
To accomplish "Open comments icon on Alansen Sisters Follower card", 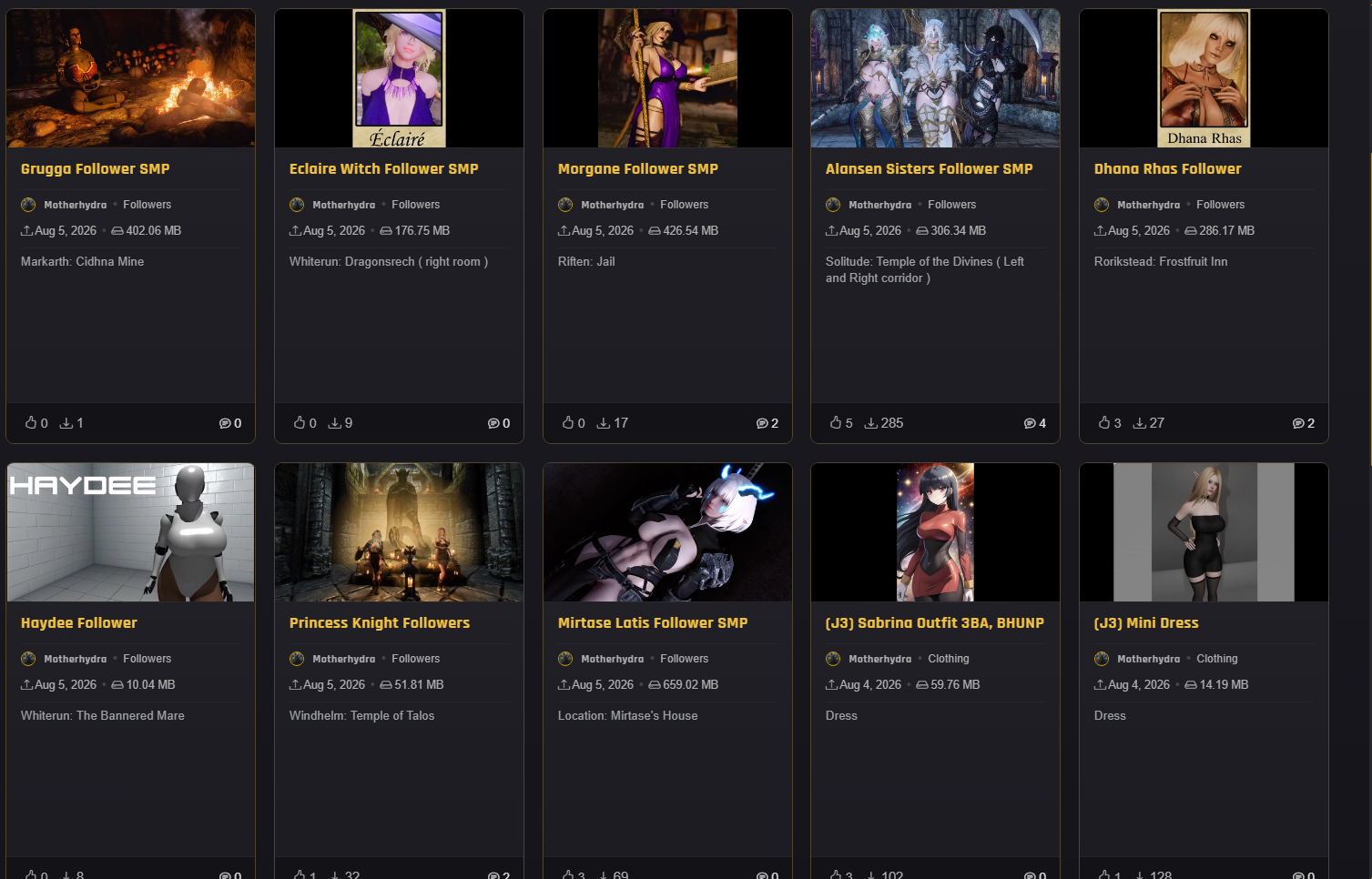I will (1030, 423).
